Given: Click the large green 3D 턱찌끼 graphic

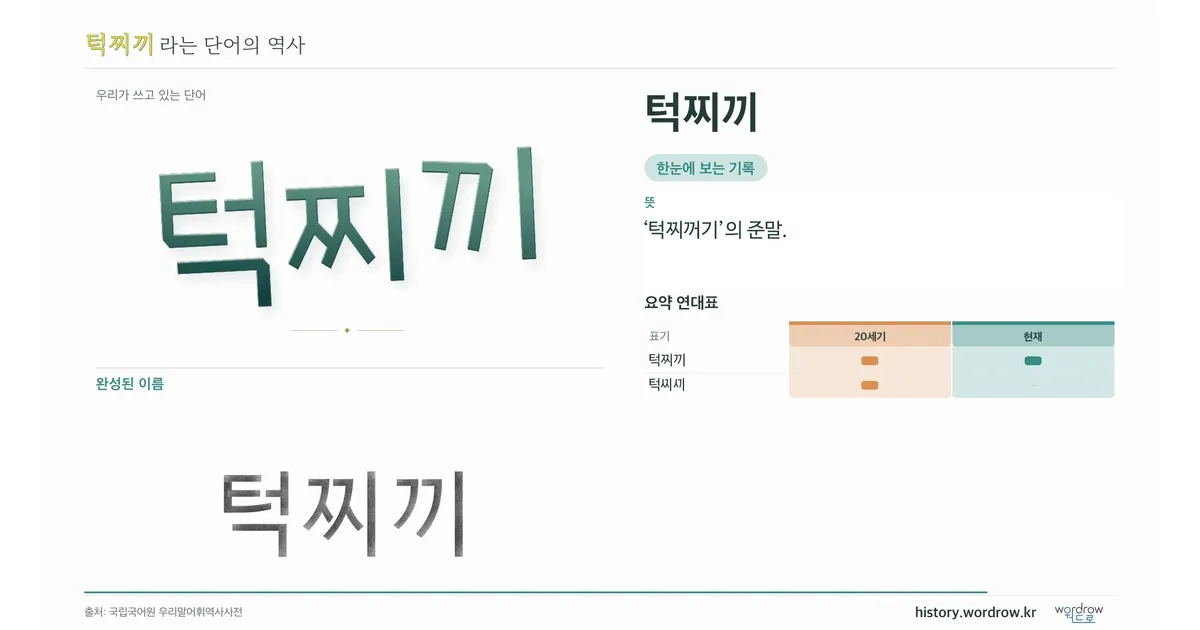Looking at the screenshot, I should point(350,225).
